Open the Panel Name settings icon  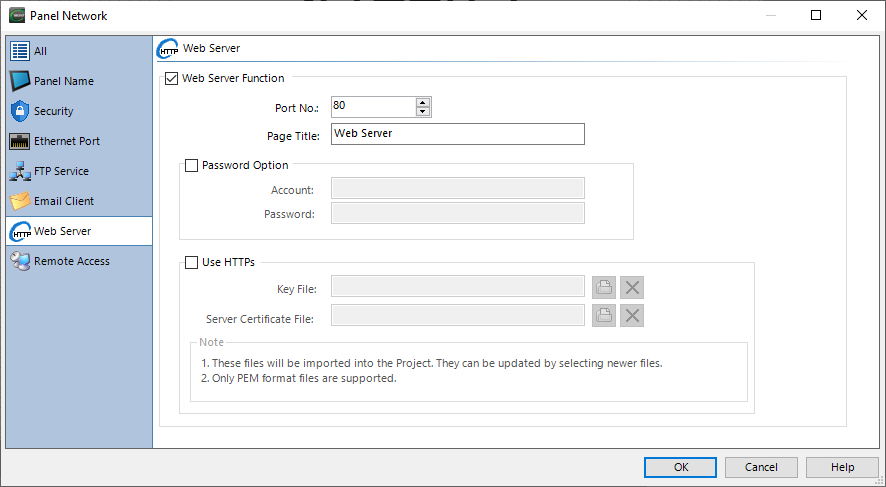[19, 81]
